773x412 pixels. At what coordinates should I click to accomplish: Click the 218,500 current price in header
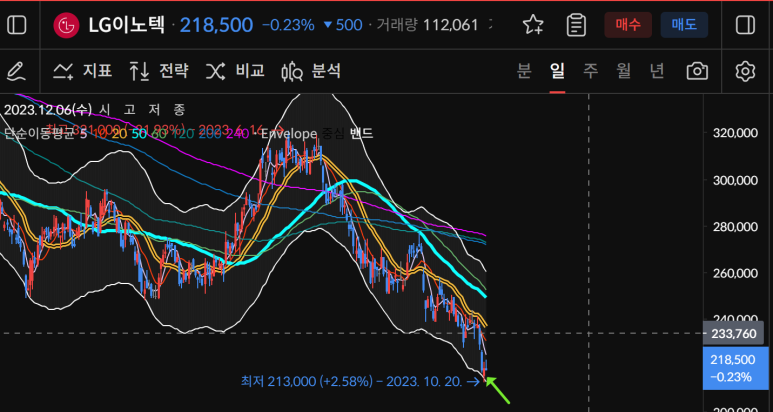pos(216,25)
